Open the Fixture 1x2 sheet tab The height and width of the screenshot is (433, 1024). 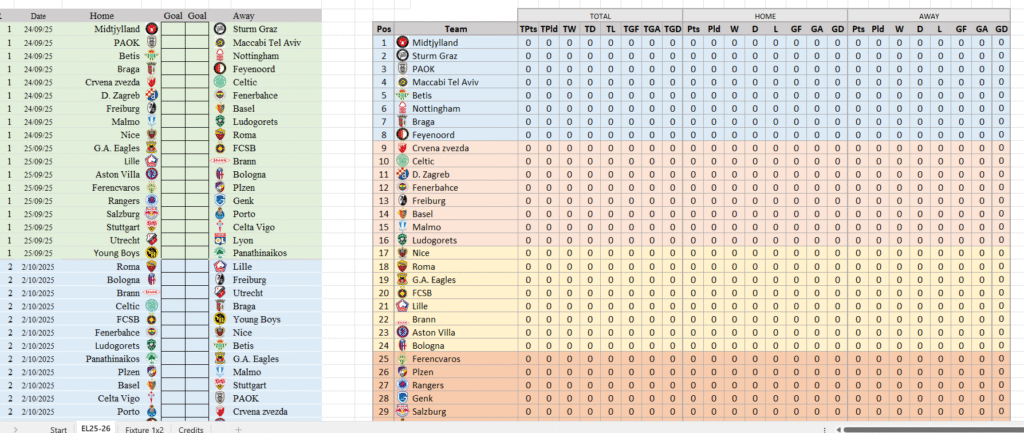[144, 428]
